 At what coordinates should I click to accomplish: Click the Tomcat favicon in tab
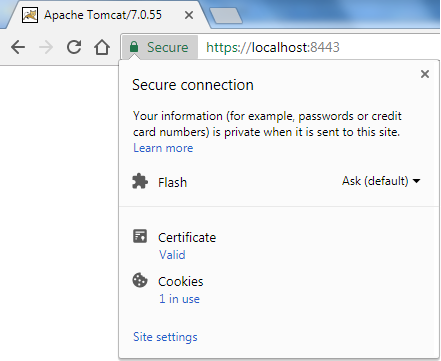tap(30, 15)
